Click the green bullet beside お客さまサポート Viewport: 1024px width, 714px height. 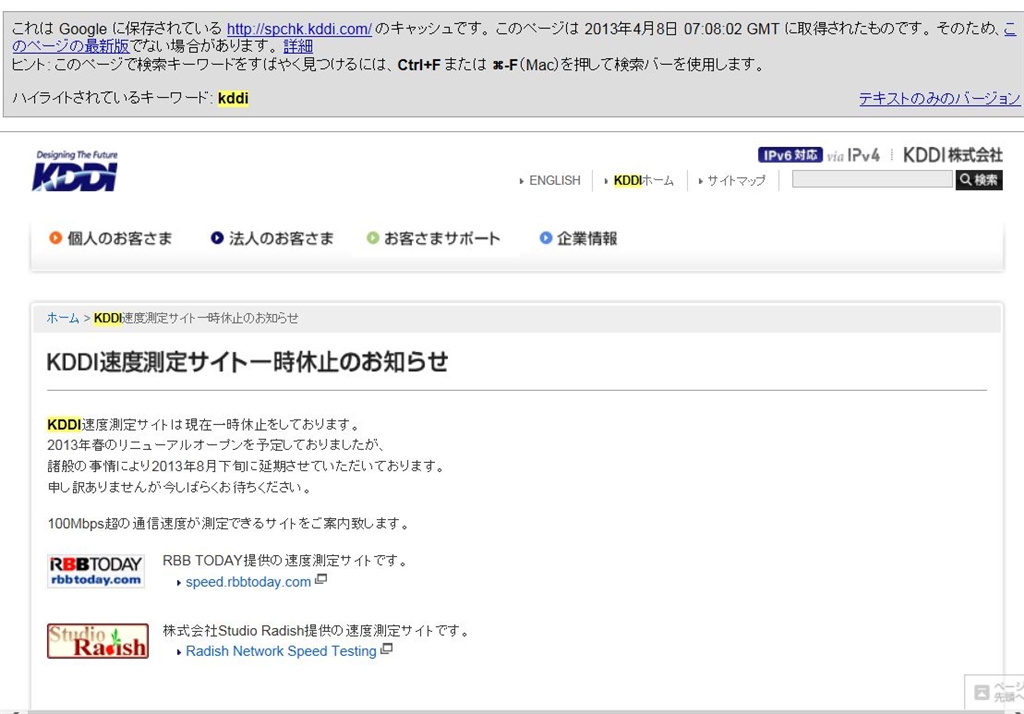tap(373, 238)
